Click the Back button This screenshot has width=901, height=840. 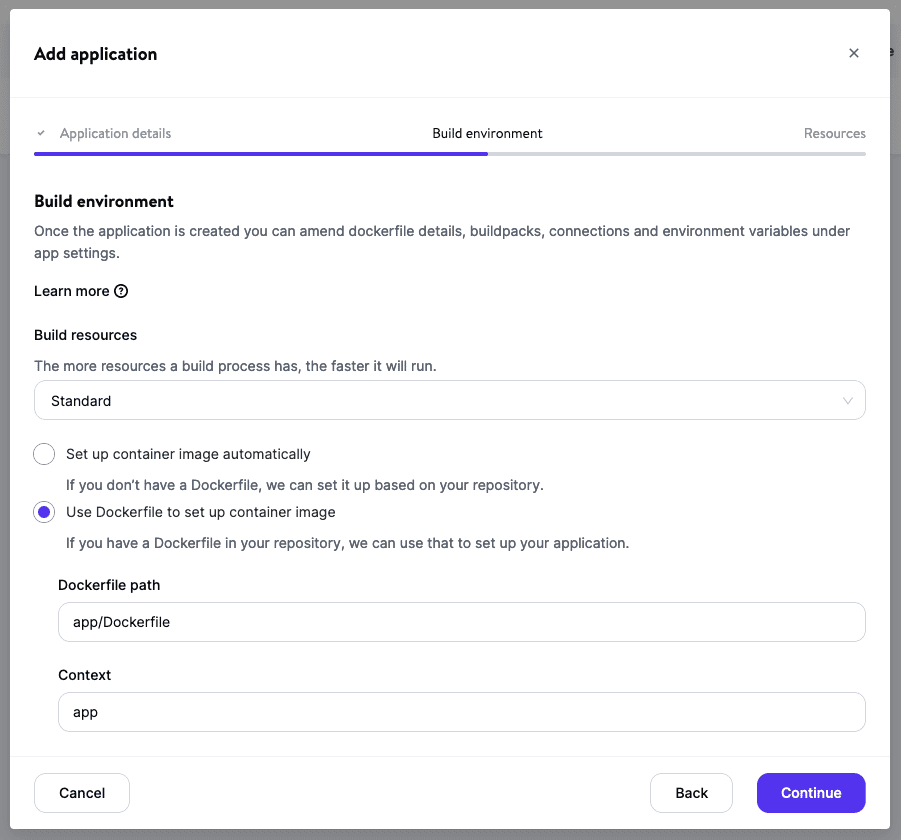[x=691, y=793]
